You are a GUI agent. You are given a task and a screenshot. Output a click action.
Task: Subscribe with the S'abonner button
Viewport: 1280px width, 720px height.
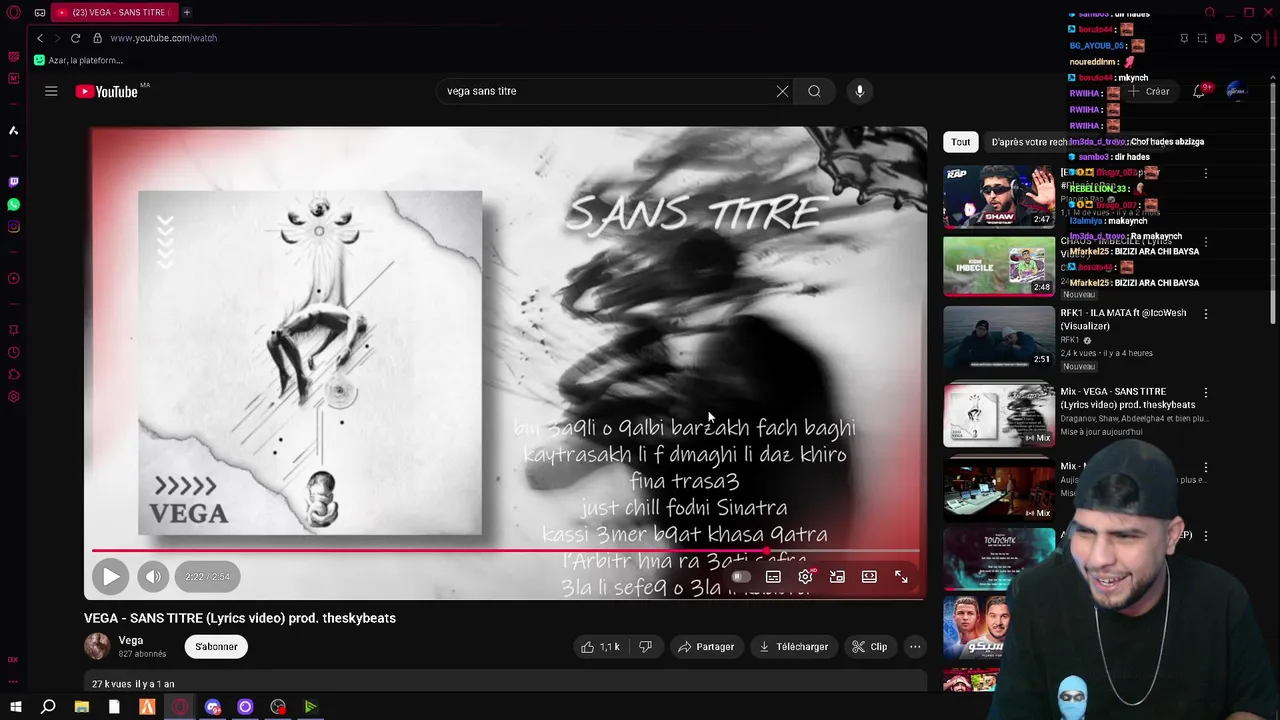click(x=216, y=647)
